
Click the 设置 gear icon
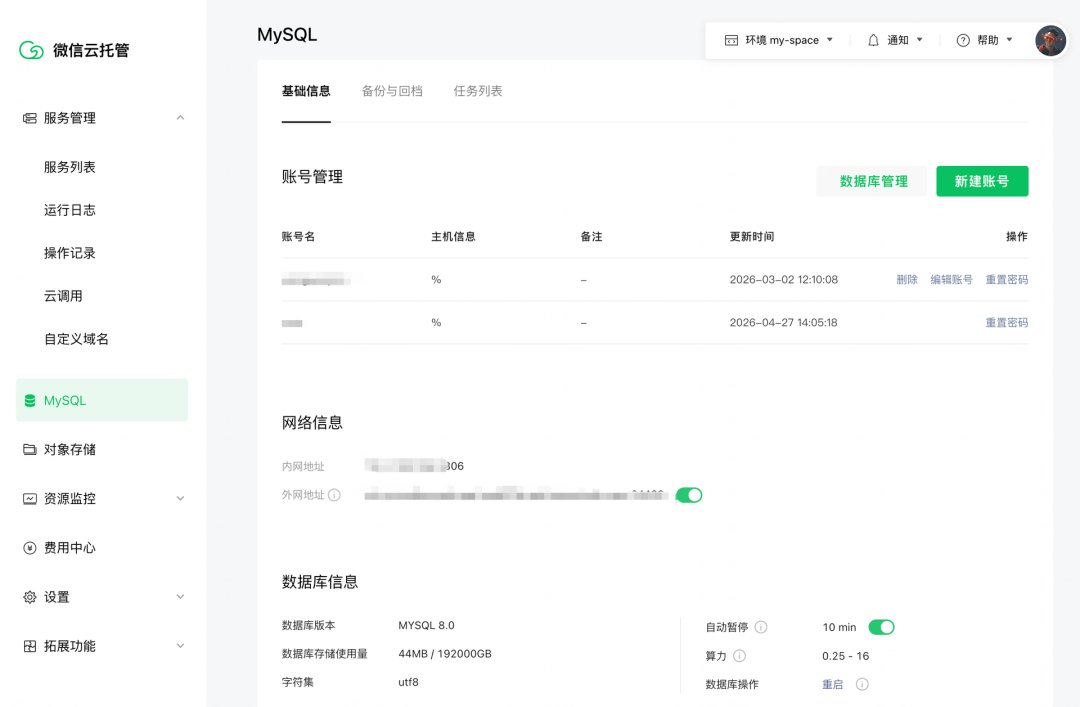coord(30,597)
